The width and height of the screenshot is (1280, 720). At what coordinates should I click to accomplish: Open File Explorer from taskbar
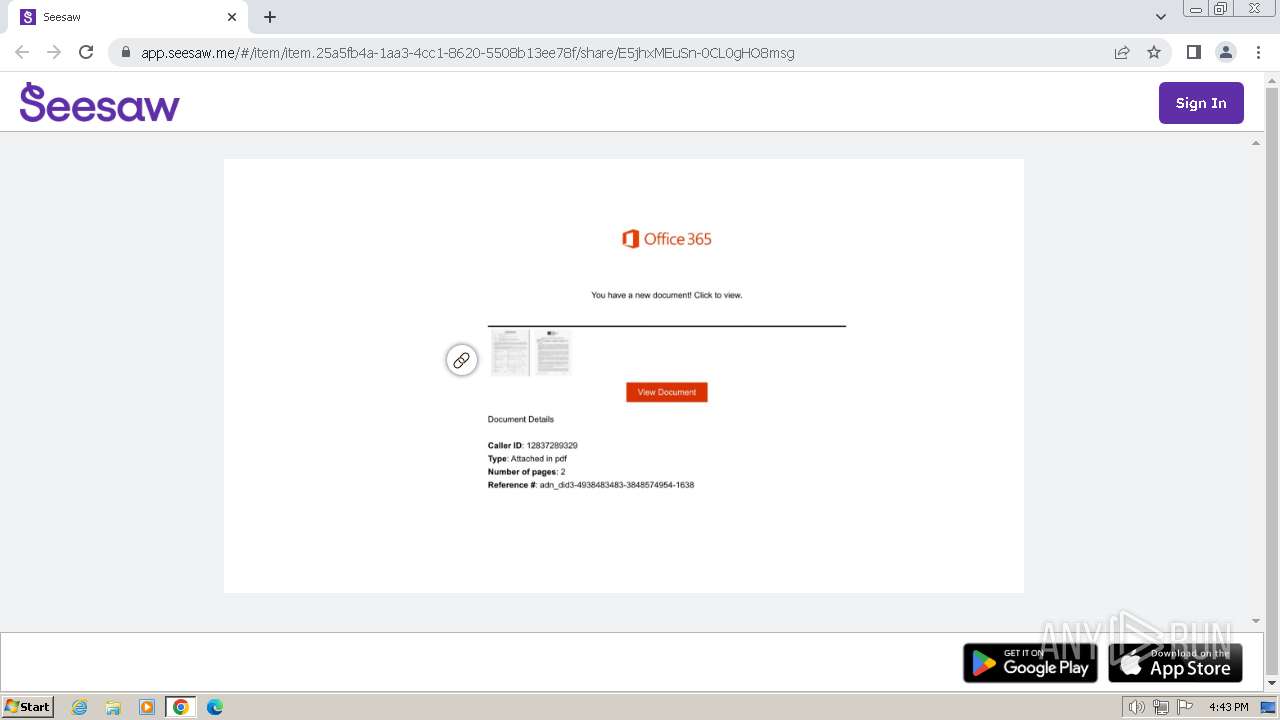pyautogui.click(x=113, y=707)
